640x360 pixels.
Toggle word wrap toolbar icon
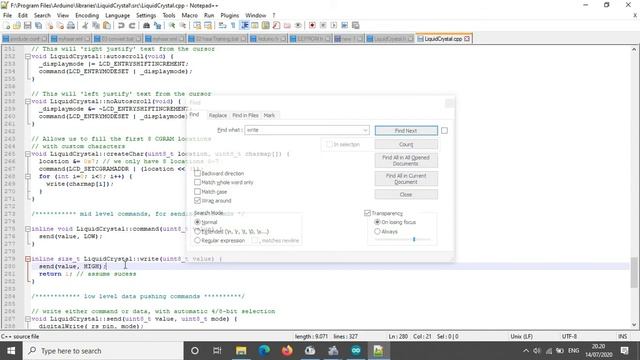222,26
